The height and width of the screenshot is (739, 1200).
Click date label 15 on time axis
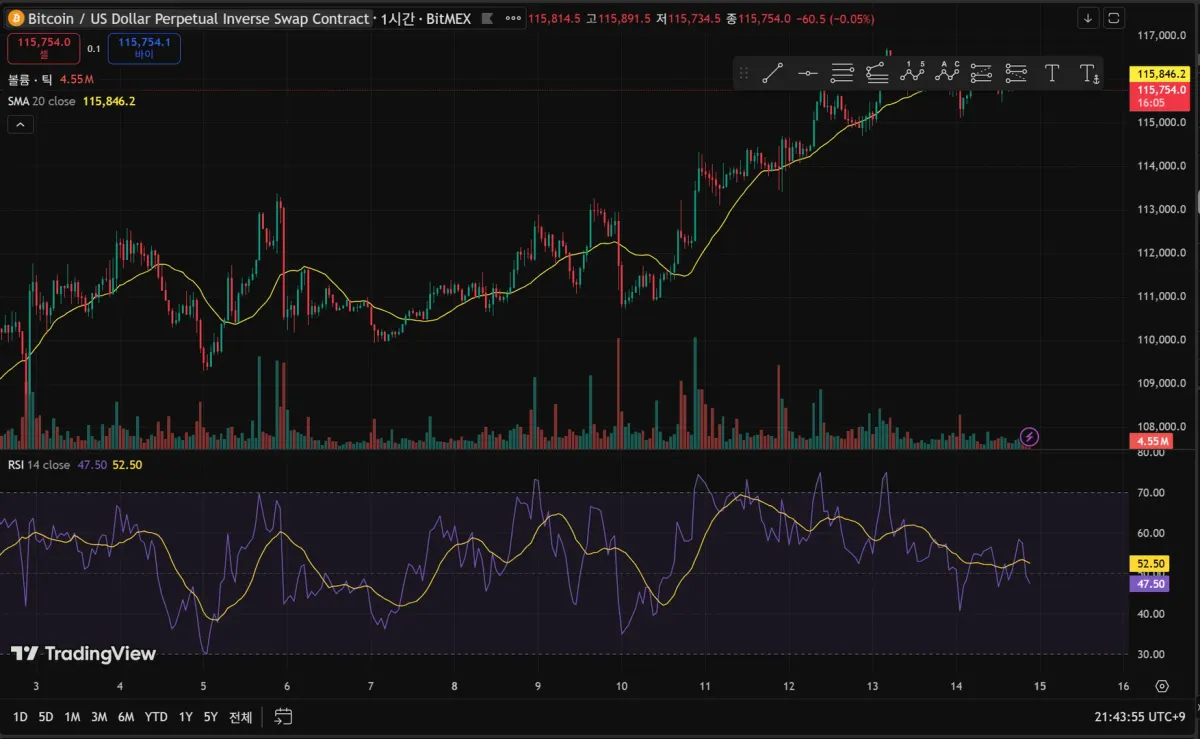[1040, 686]
